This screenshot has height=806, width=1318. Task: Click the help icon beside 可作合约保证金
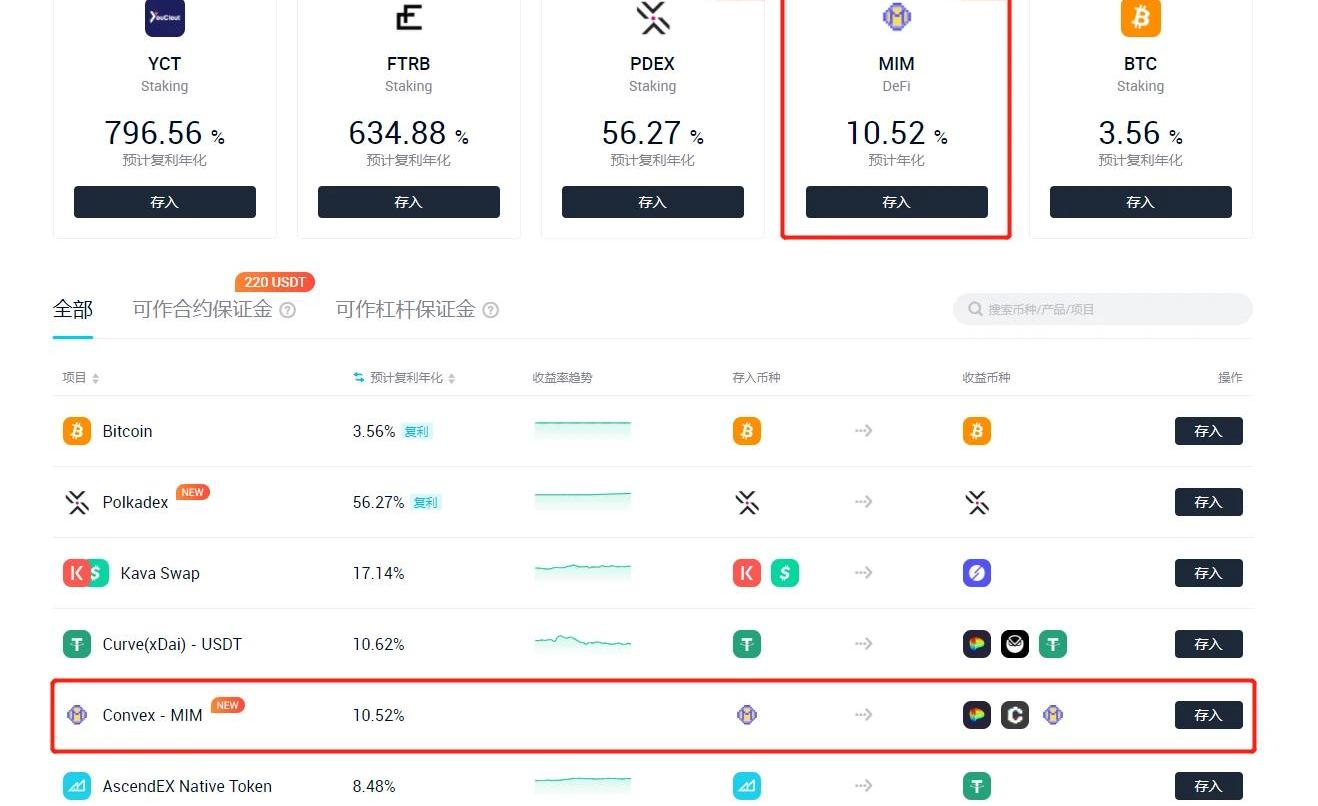pos(288,310)
